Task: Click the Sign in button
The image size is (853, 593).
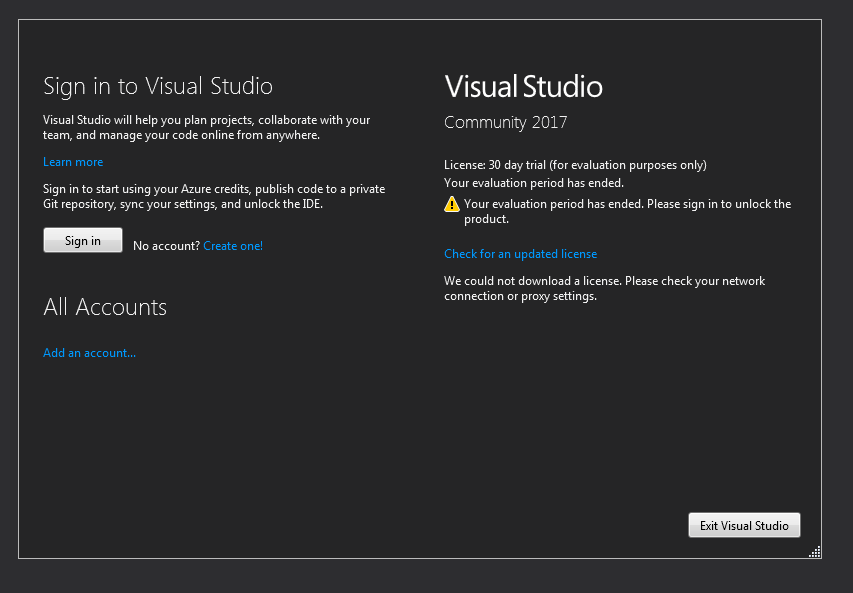Action: 83,240
